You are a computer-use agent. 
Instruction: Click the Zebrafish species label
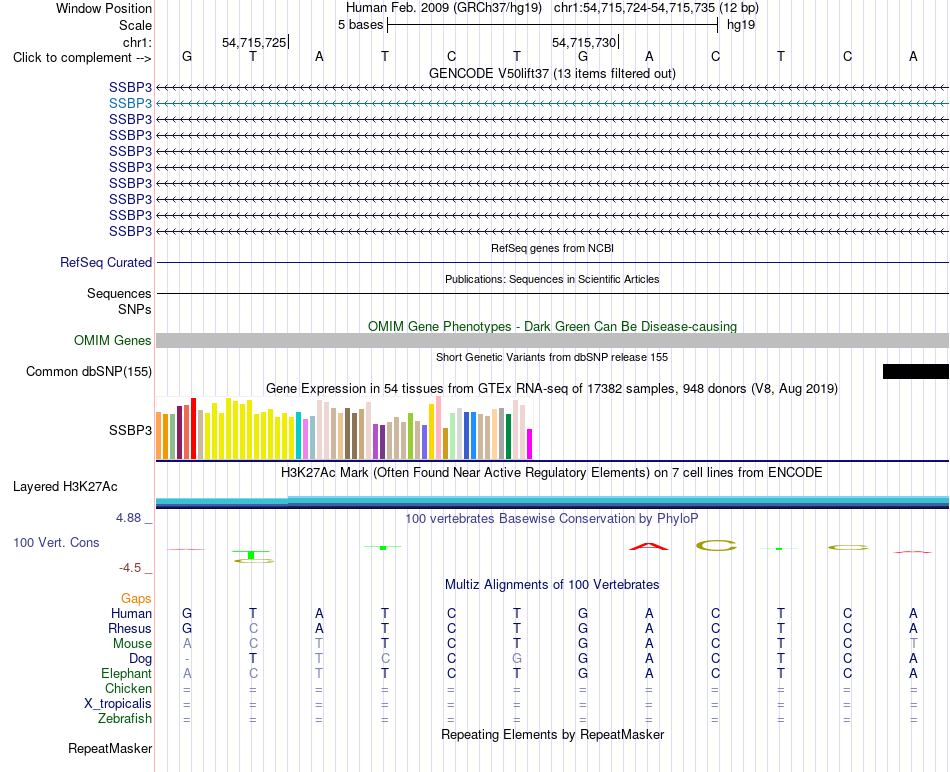click(x=125, y=718)
